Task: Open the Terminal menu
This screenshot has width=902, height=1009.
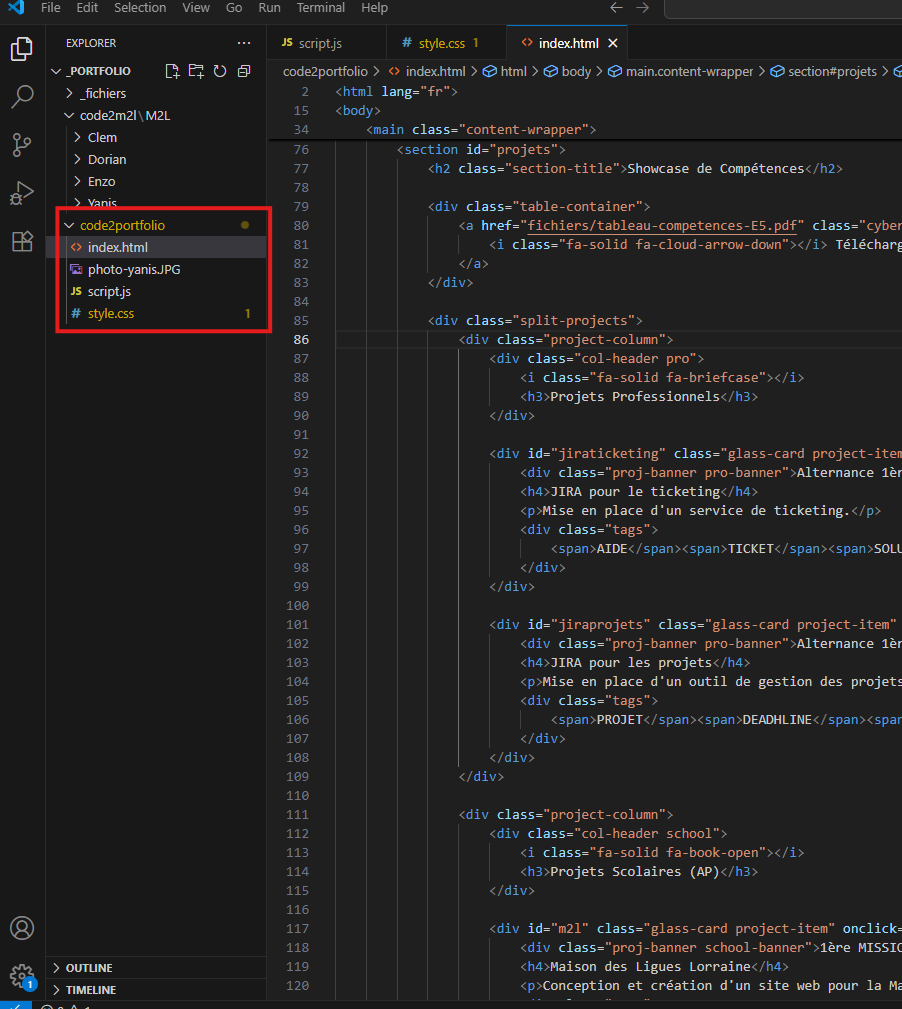Action: pyautogui.click(x=320, y=8)
